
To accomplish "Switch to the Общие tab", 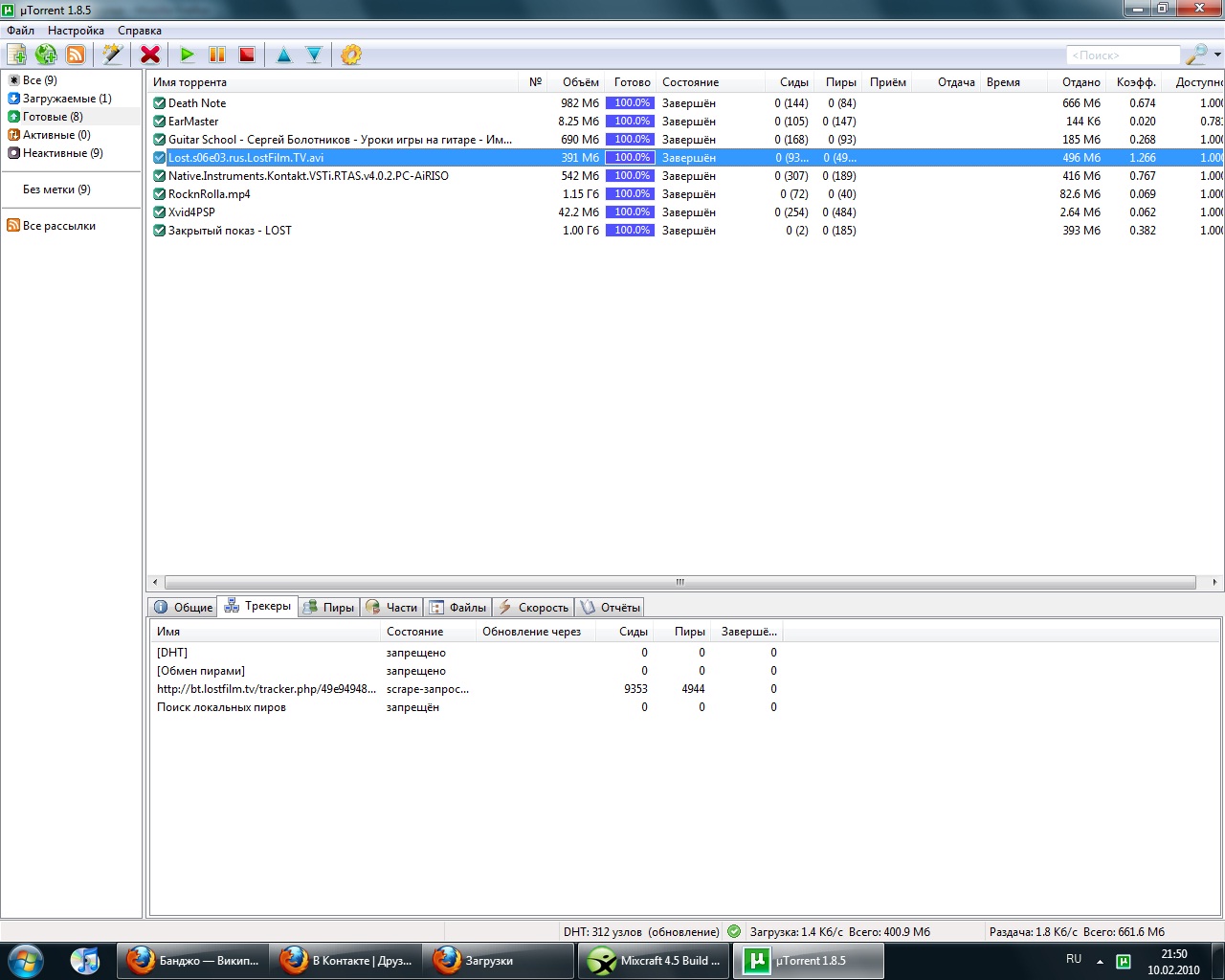I will pyautogui.click(x=183, y=608).
